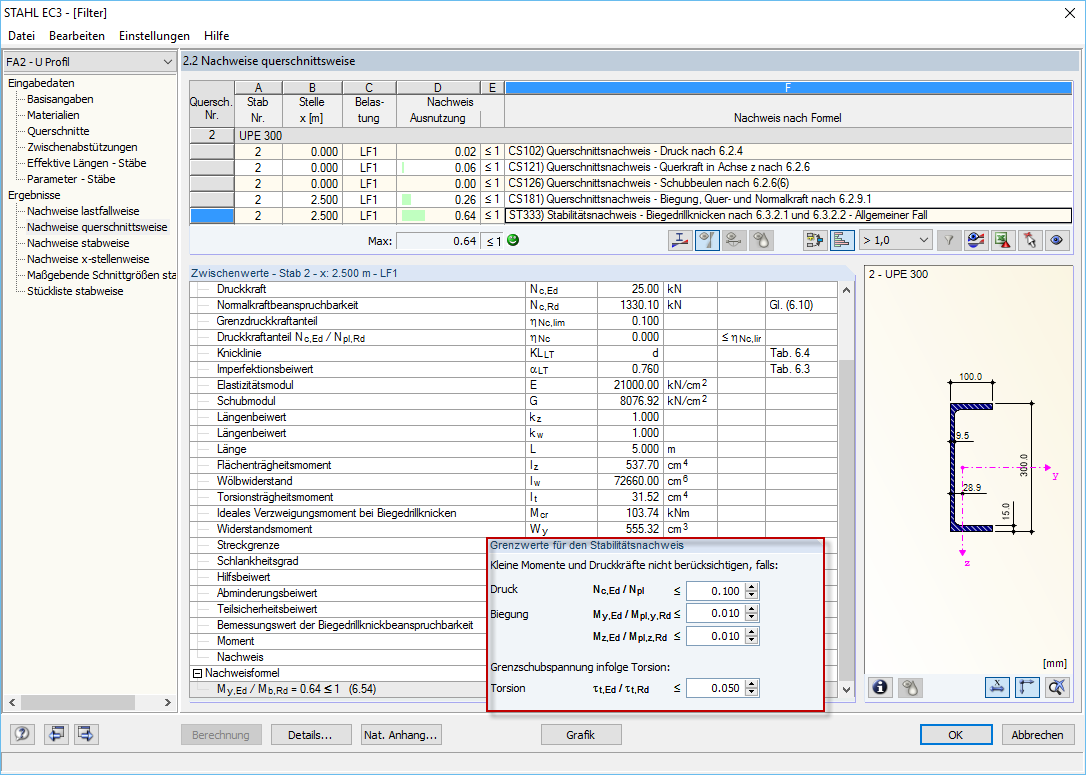Open cross-section info icon below UPE 300 graphic

click(x=880, y=687)
